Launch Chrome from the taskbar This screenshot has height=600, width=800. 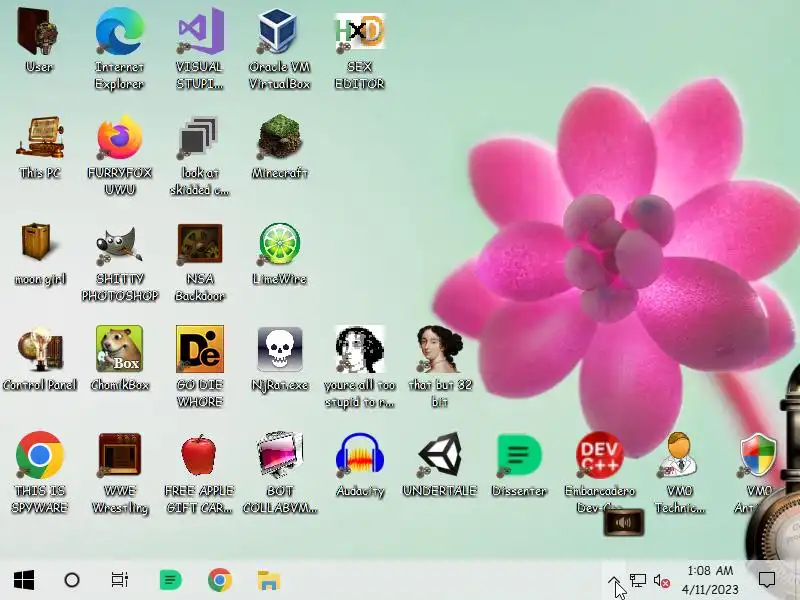(220, 580)
